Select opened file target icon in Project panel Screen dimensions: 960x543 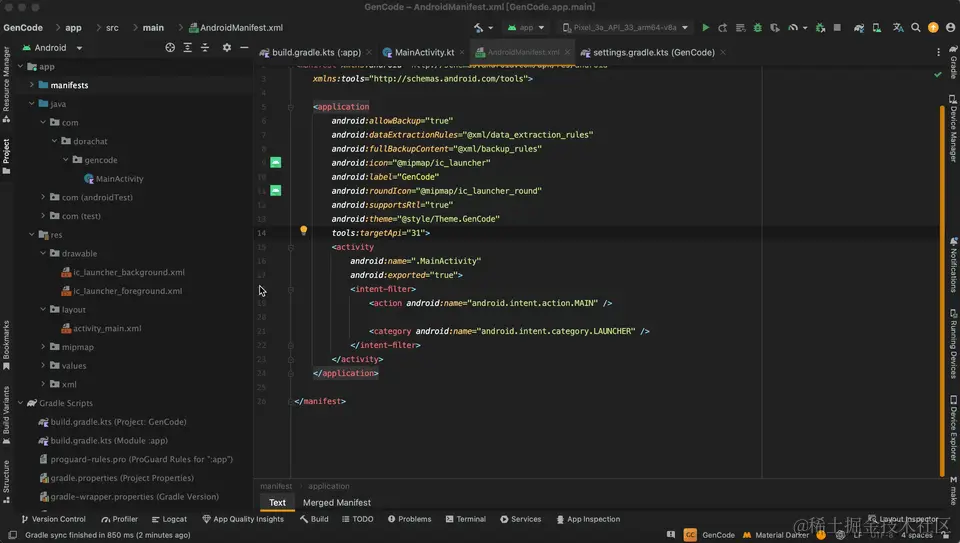[170, 48]
